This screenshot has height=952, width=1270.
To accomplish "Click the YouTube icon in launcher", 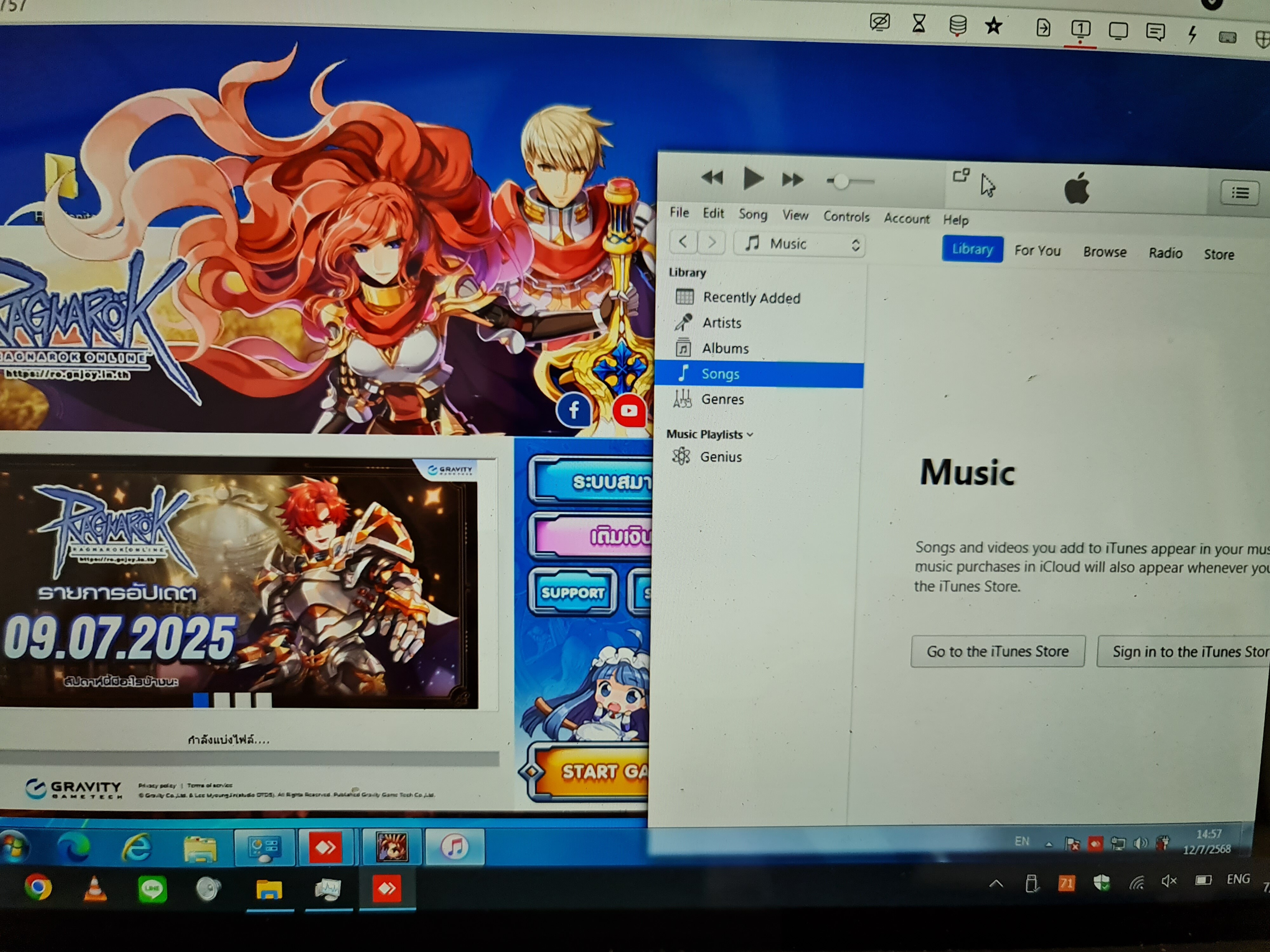I will tap(629, 410).
